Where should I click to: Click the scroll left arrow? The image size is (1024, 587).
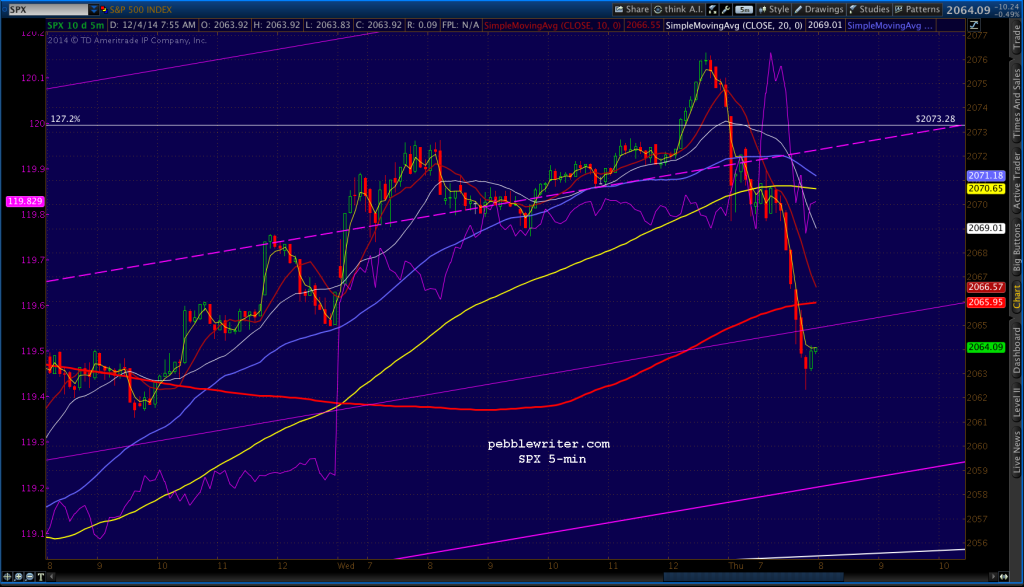pos(52,577)
